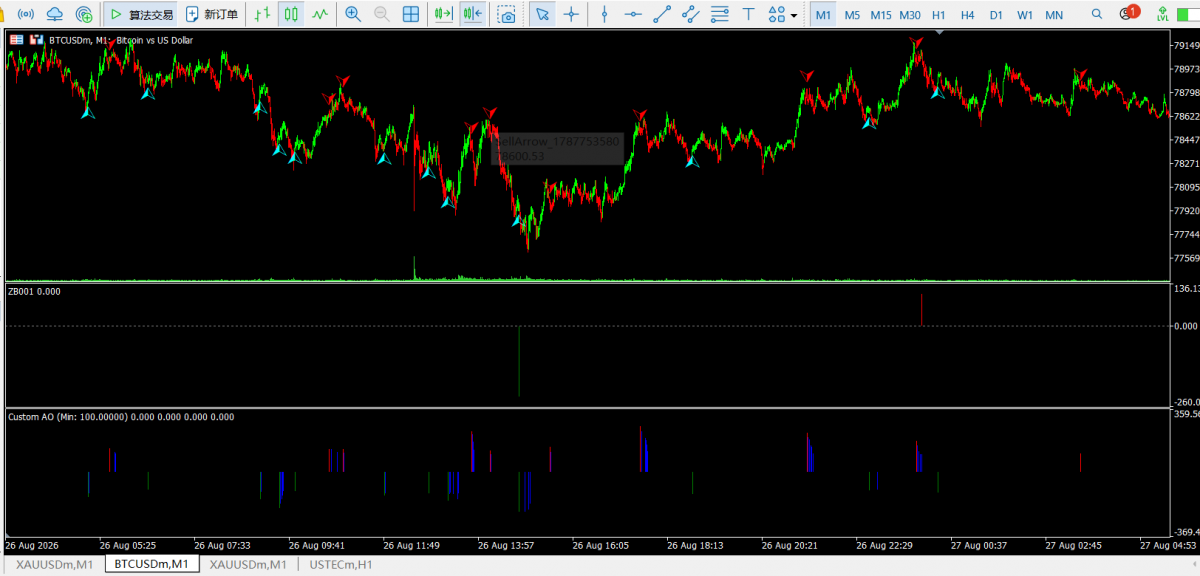Switch chart to bar chart type
Viewport: 1200px width, 576px height.
(262, 15)
